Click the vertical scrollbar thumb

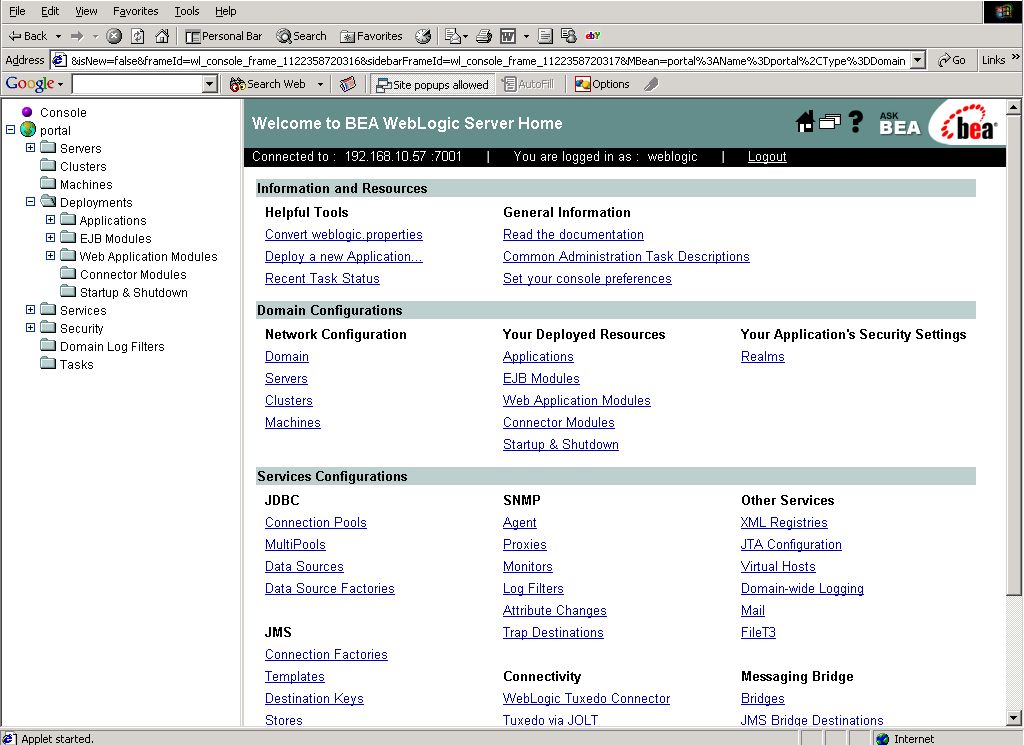click(x=1014, y=355)
